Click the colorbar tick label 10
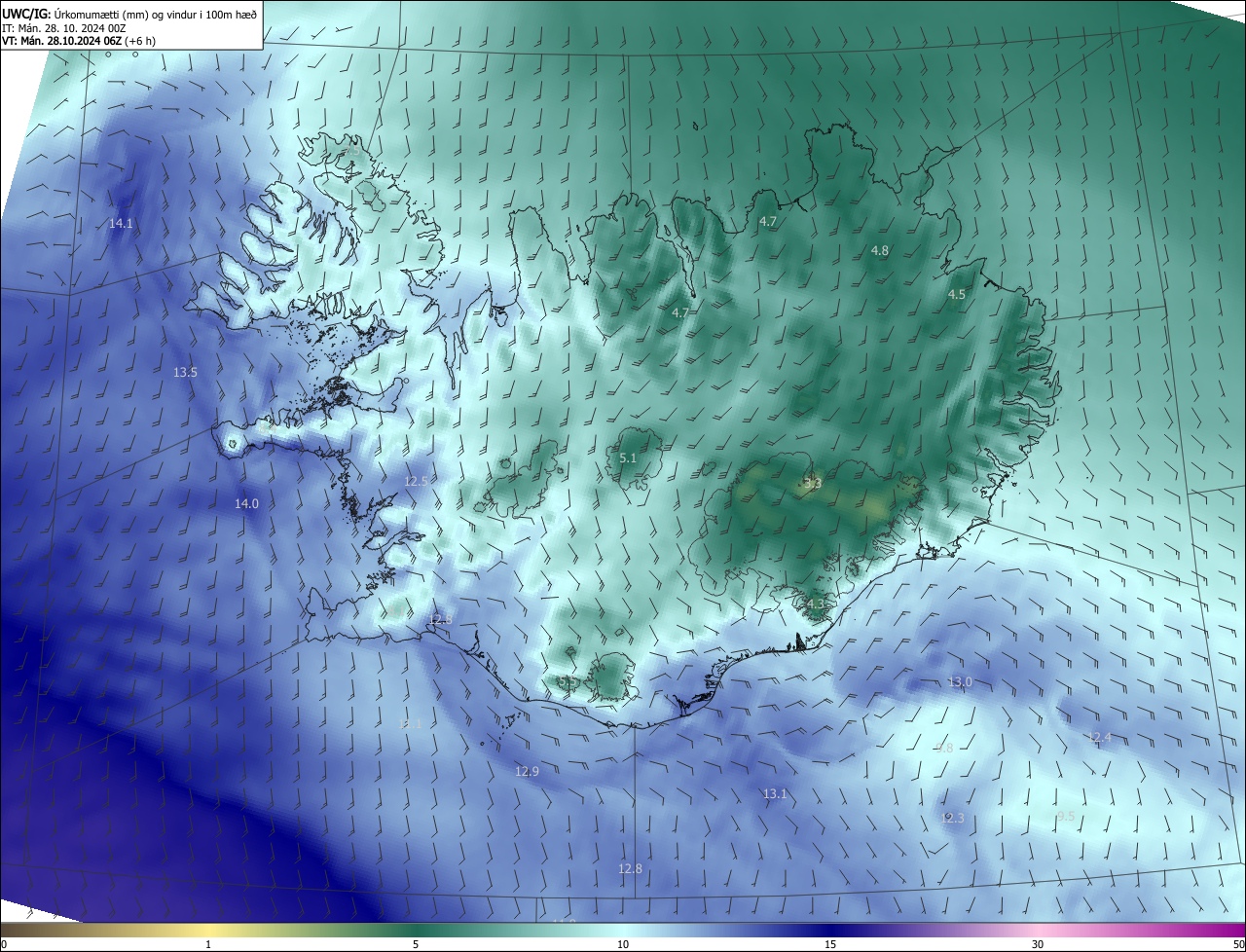The width and height of the screenshot is (1246, 952). point(623,944)
